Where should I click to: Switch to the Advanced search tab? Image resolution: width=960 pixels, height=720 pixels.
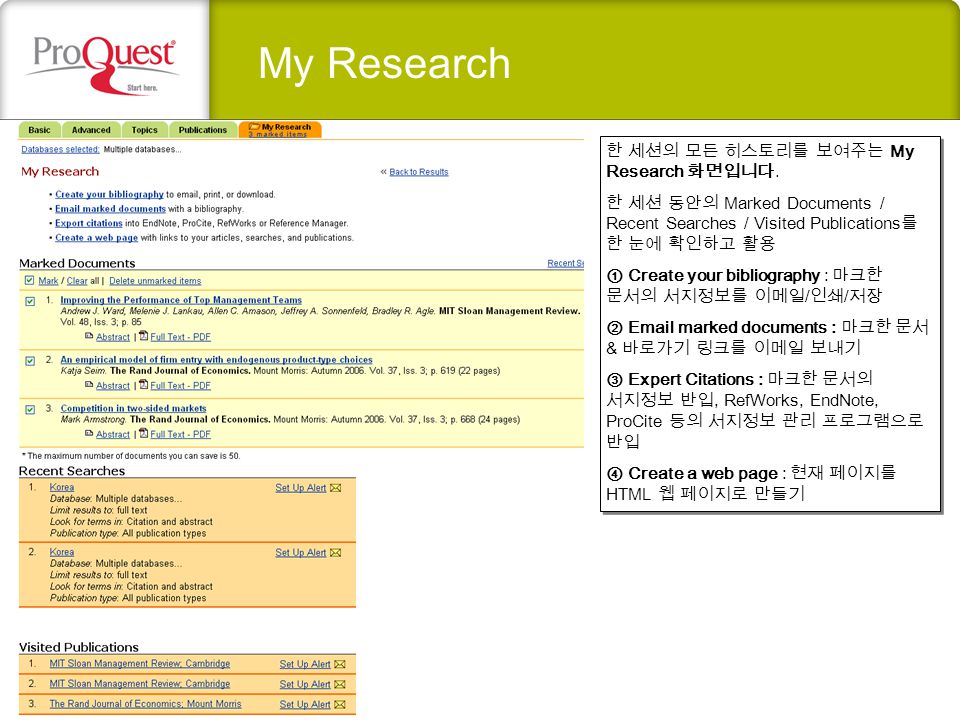[x=91, y=130]
